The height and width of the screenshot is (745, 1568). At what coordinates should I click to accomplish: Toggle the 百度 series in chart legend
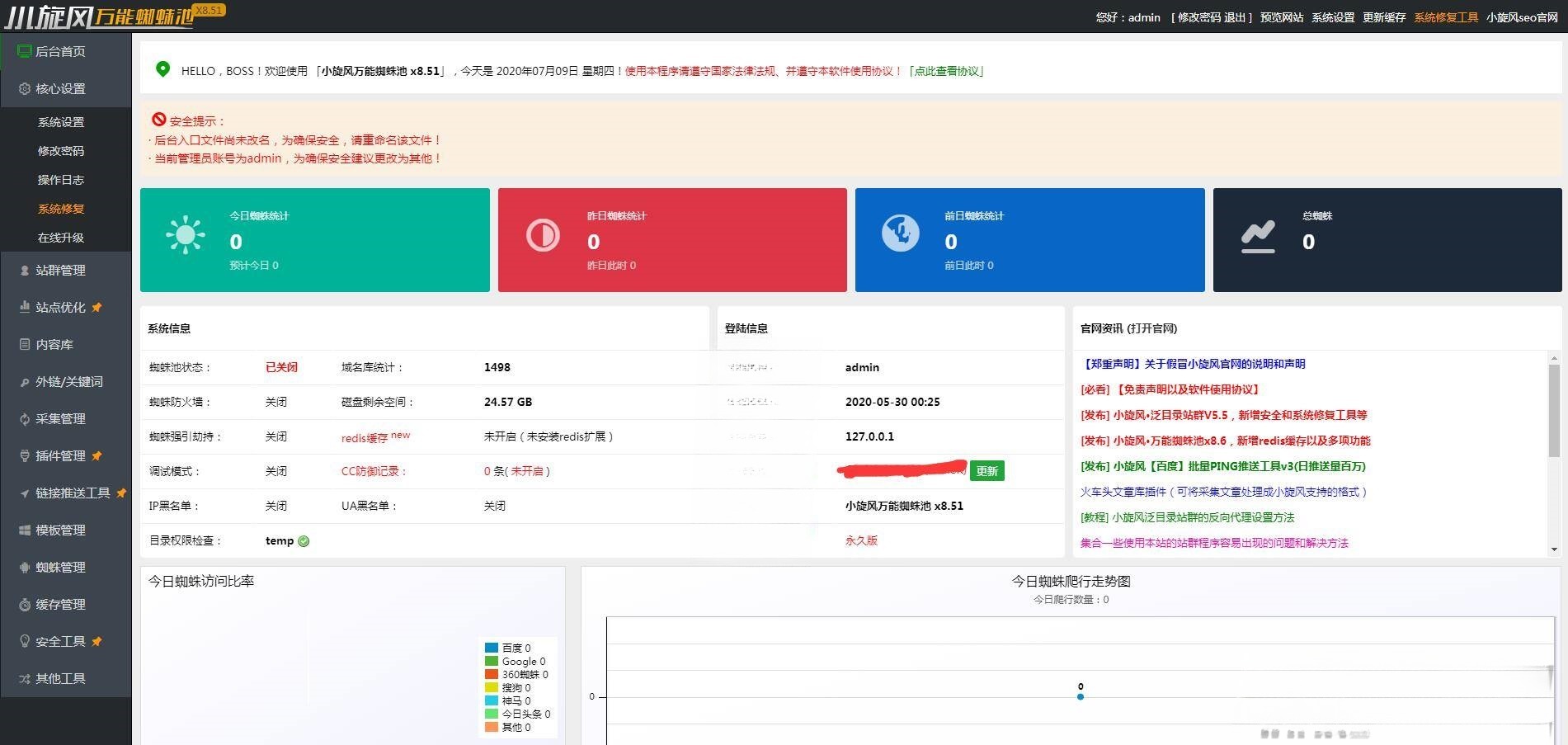point(514,648)
